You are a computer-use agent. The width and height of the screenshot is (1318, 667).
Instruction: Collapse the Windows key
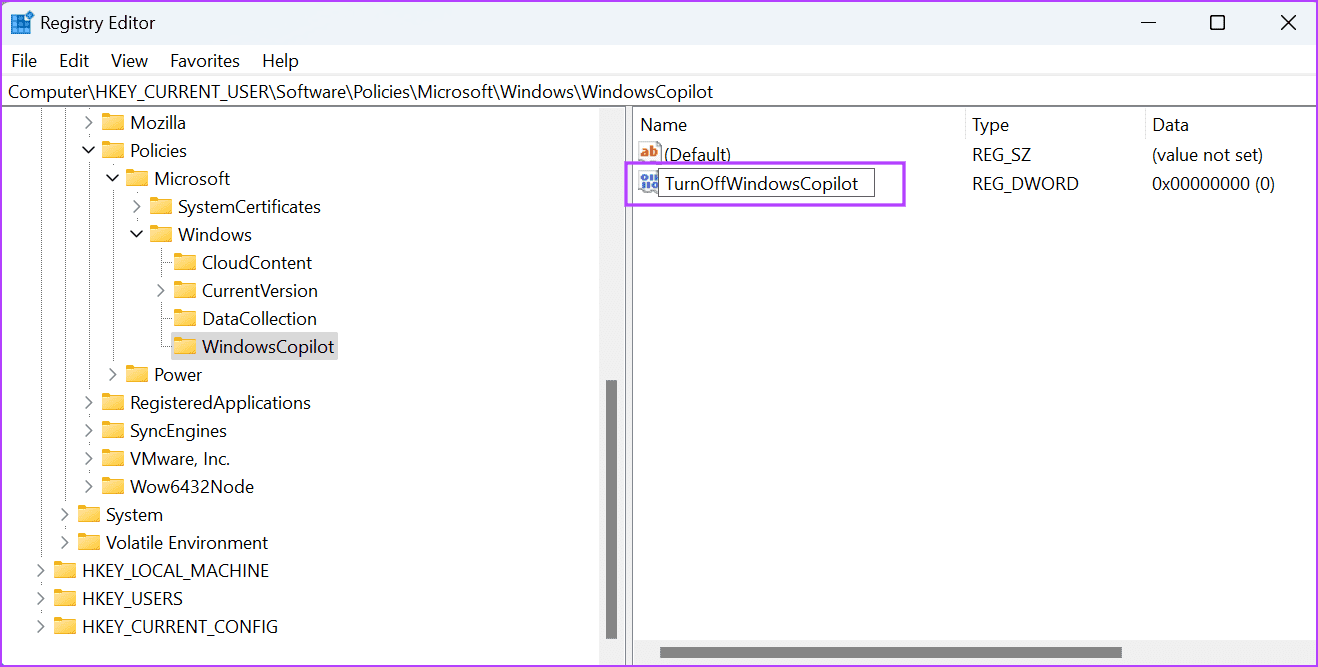click(137, 235)
